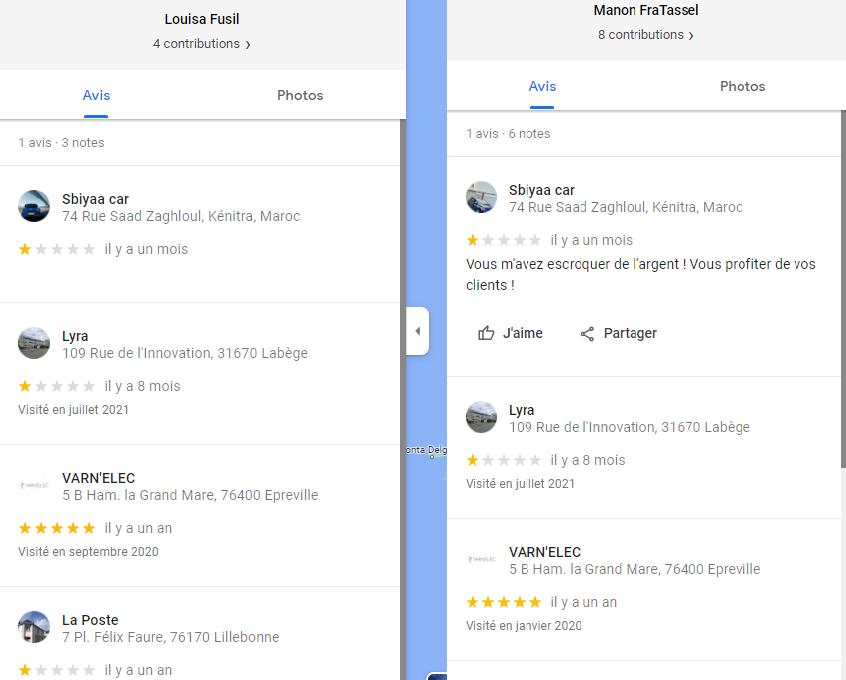Click the share arrow icon next to Partager

point(586,333)
